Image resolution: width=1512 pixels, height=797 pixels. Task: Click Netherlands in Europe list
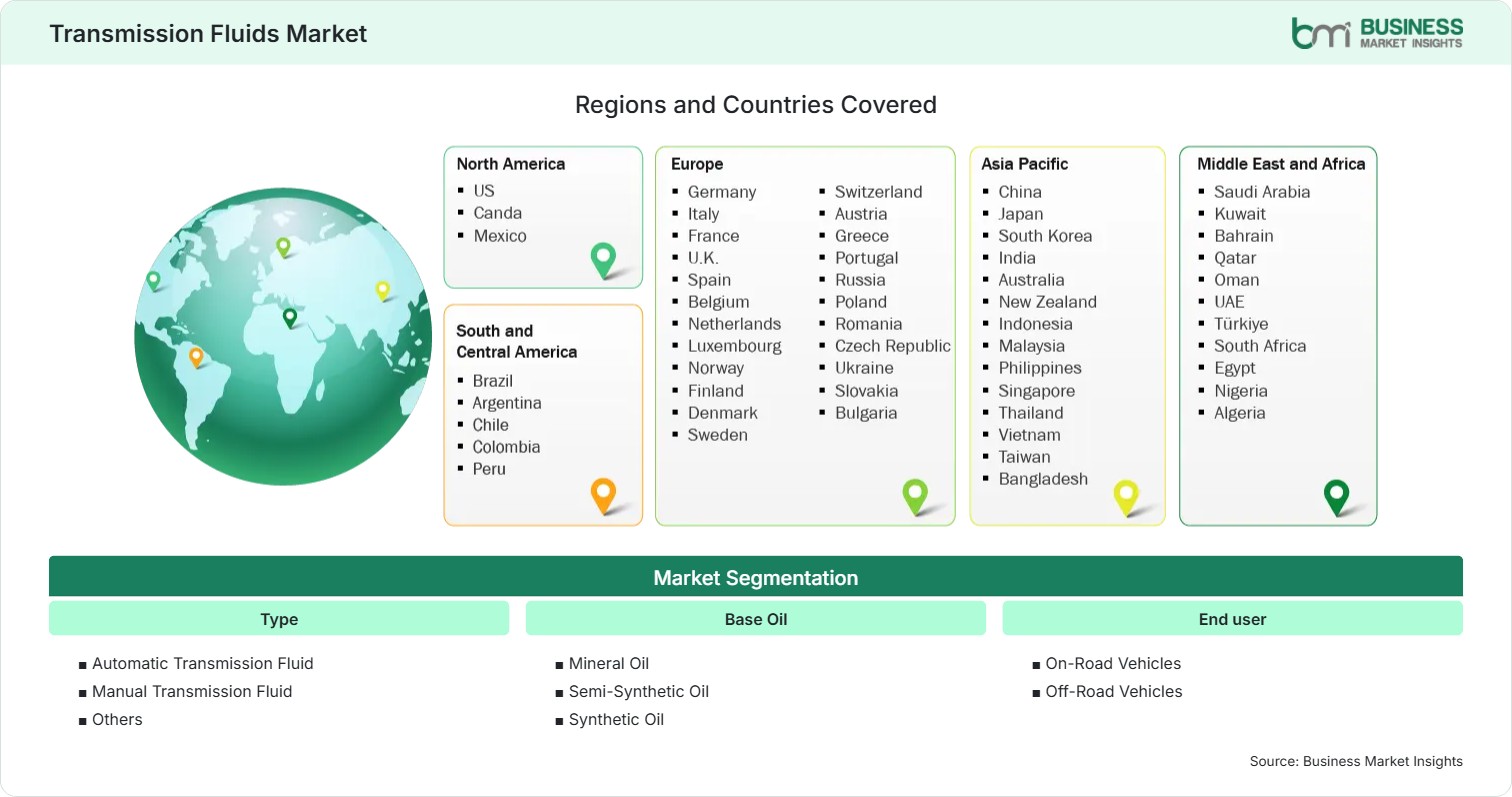734,324
